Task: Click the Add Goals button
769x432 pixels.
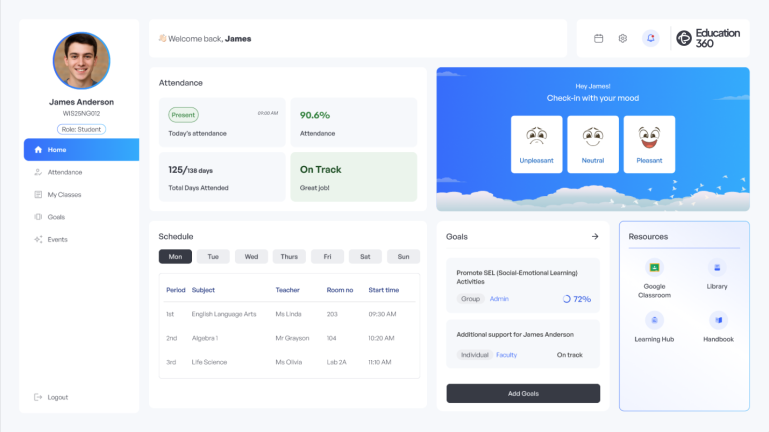Action: click(x=523, y=393)
